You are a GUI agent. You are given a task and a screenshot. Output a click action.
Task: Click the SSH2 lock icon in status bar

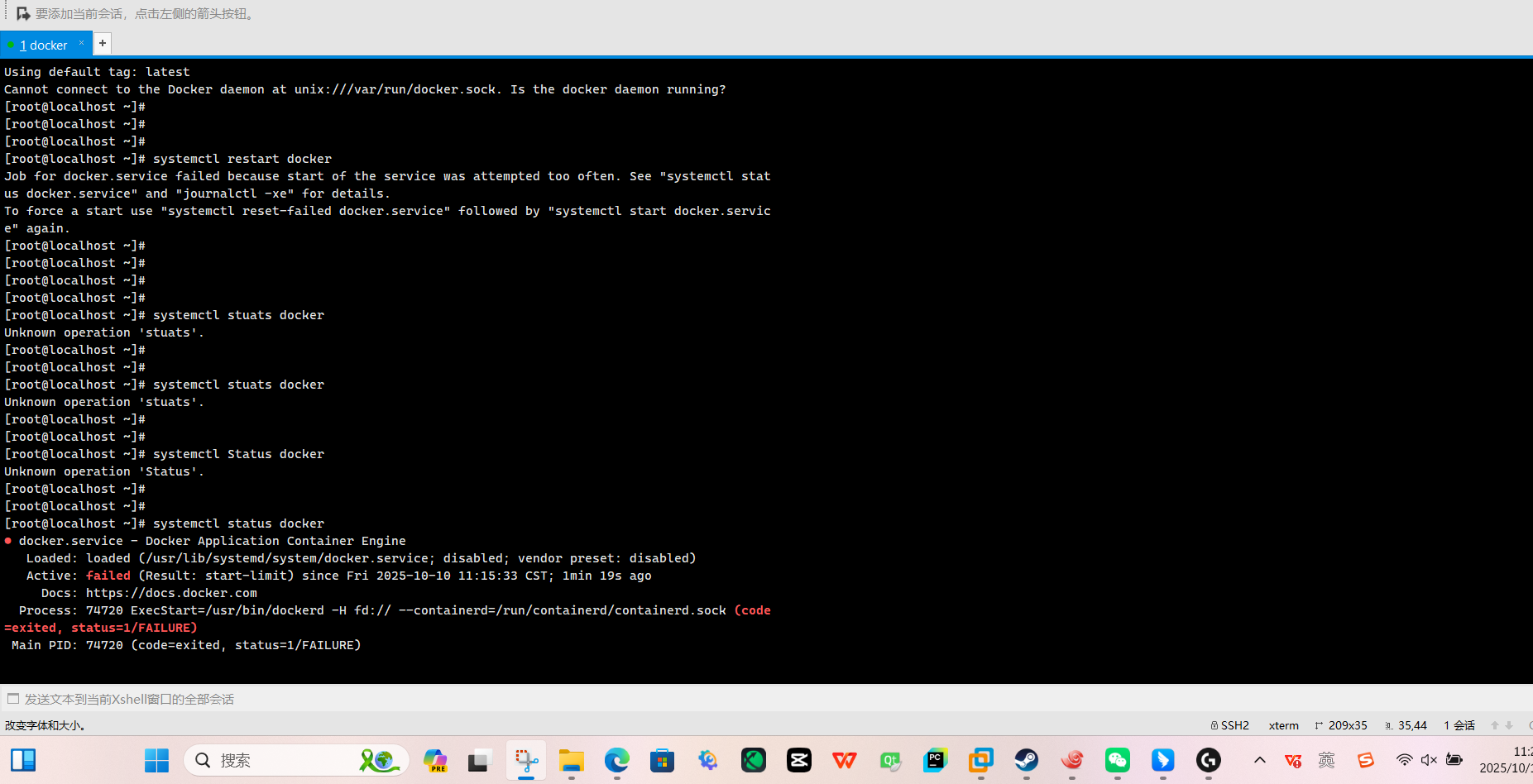(x=1214, y=725)
